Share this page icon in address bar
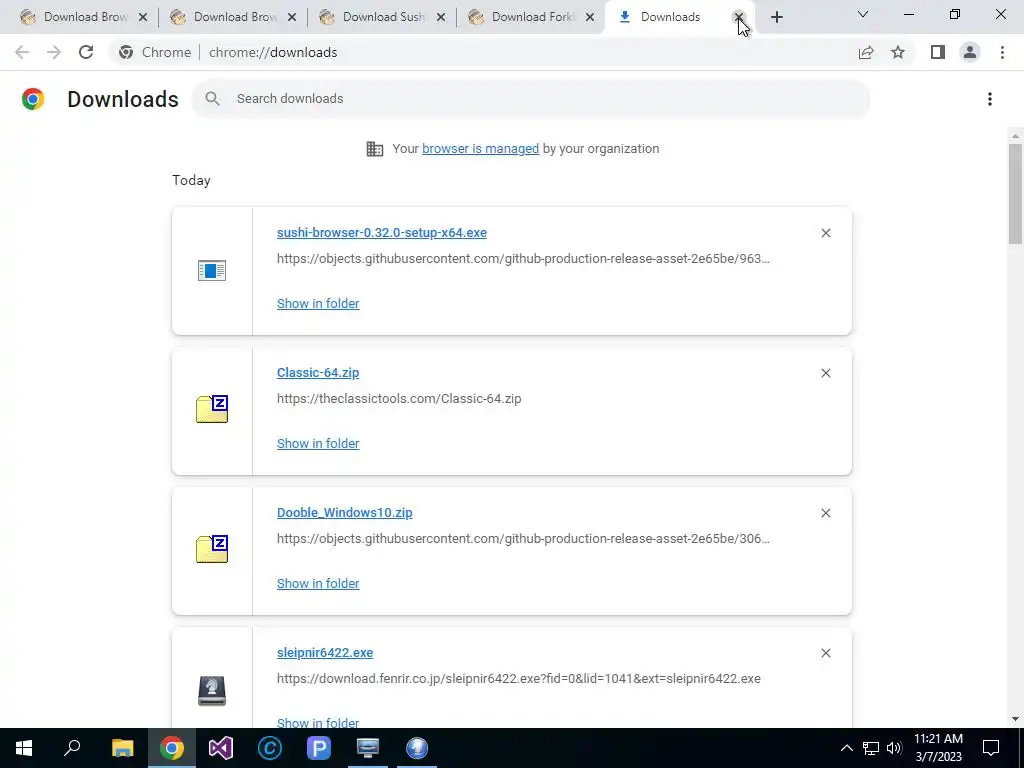 point(866,52)
